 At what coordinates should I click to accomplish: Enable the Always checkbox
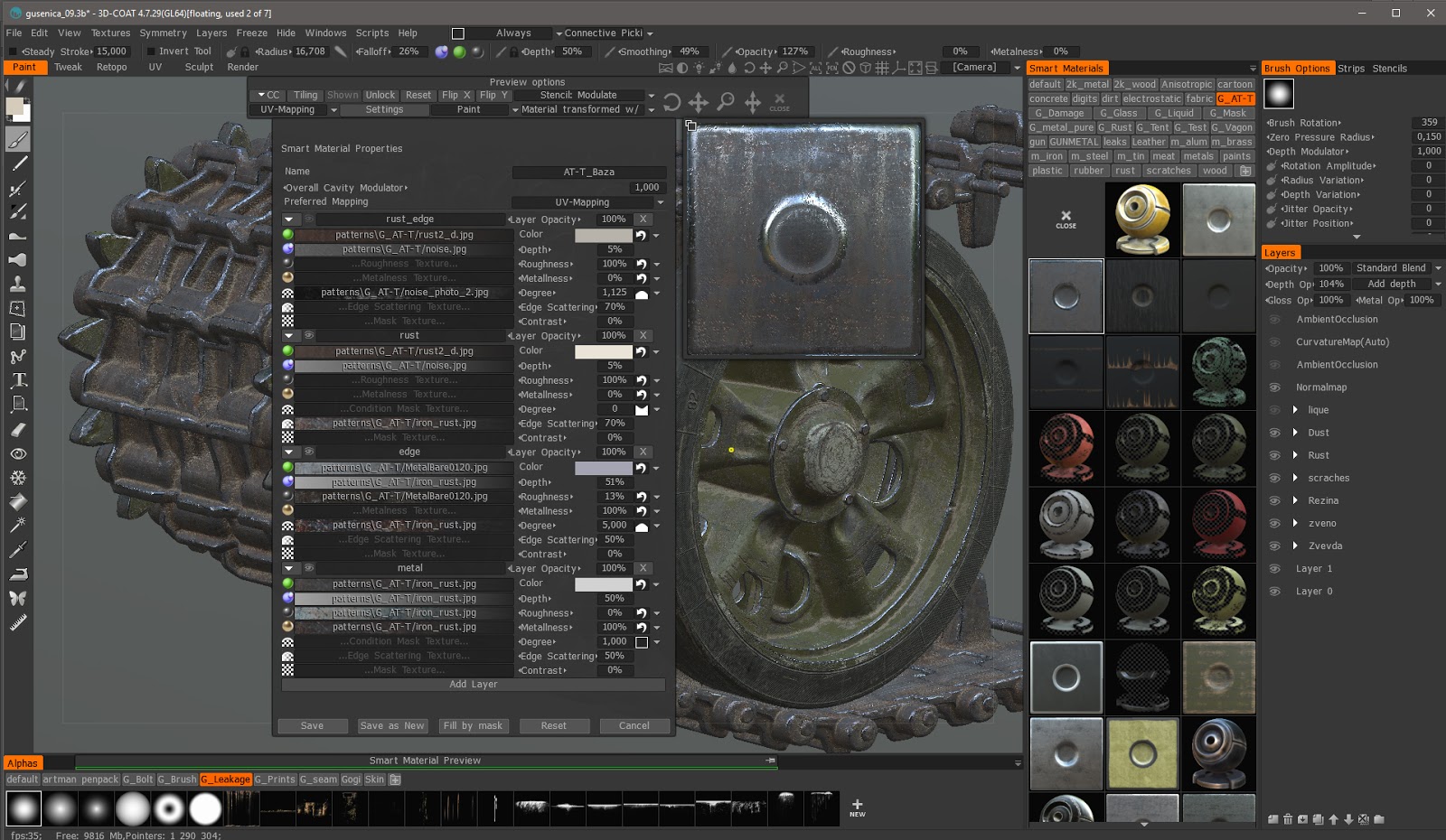pyautogui.click(x=458, y=33)
